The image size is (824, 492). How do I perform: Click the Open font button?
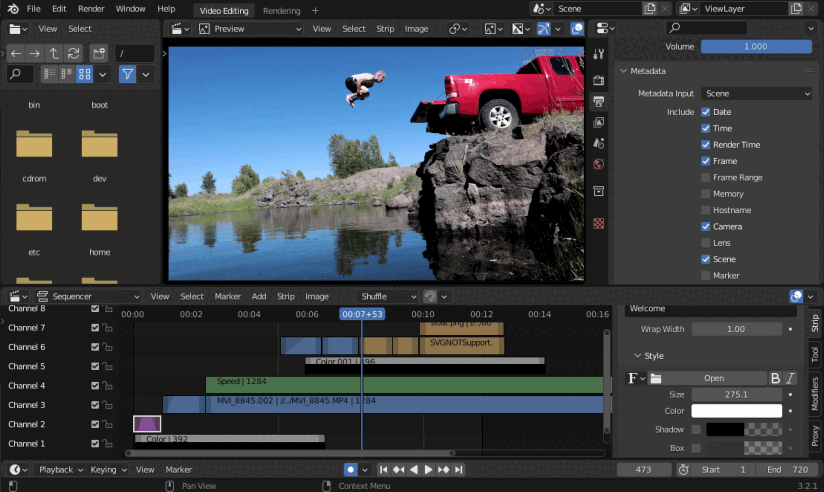point(713,378)
